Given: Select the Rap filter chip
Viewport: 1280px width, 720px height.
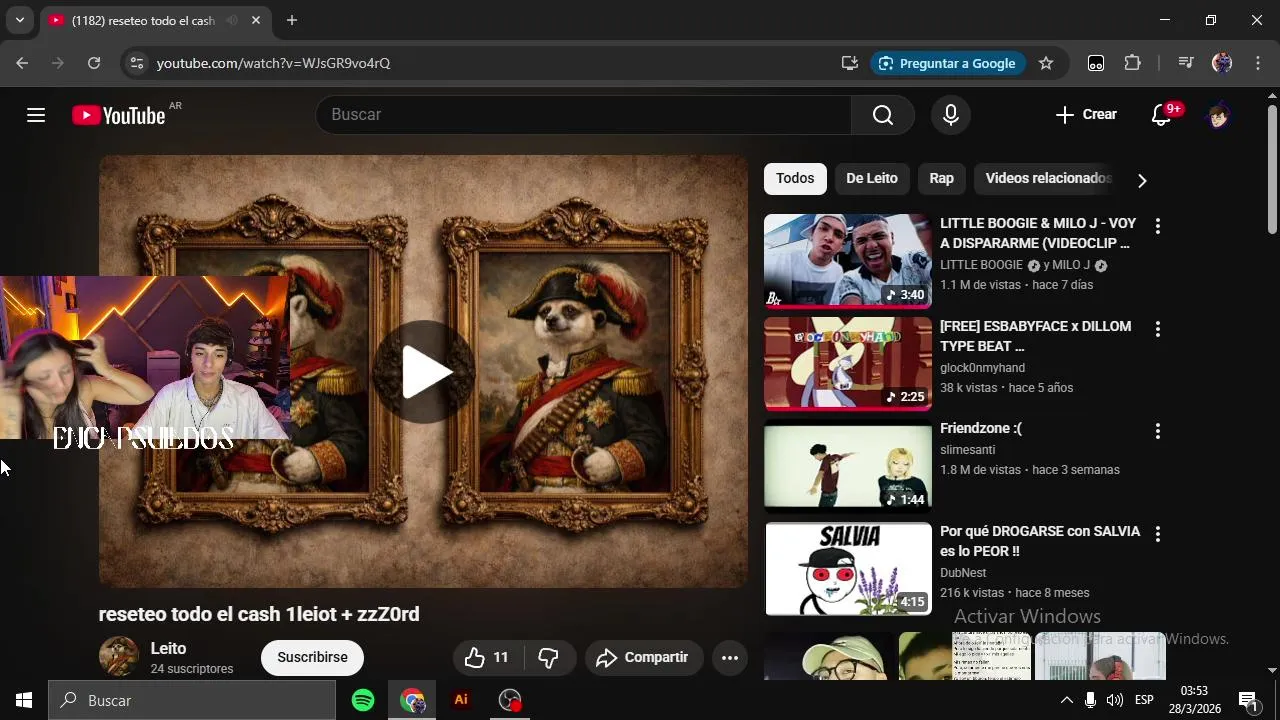Looking at the screenshot, I should pos(942,178).
